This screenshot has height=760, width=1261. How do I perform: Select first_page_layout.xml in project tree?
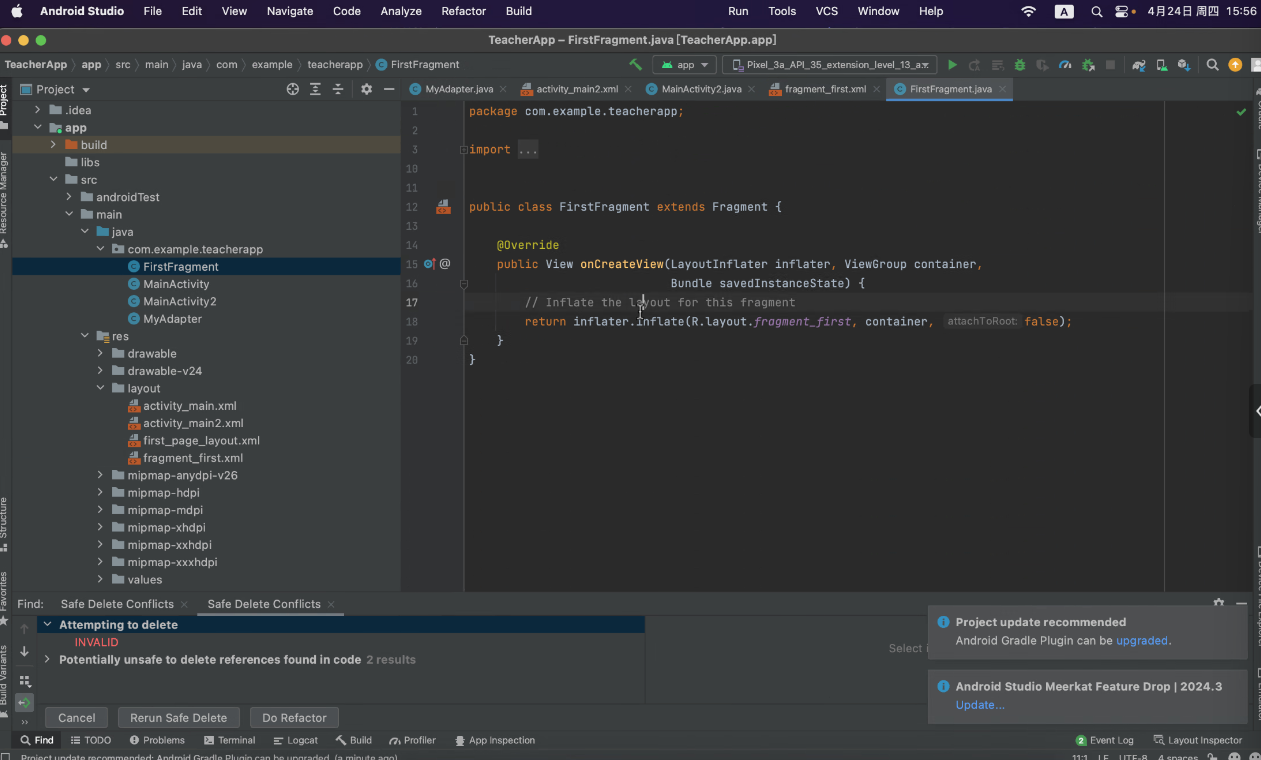(201, 440)
